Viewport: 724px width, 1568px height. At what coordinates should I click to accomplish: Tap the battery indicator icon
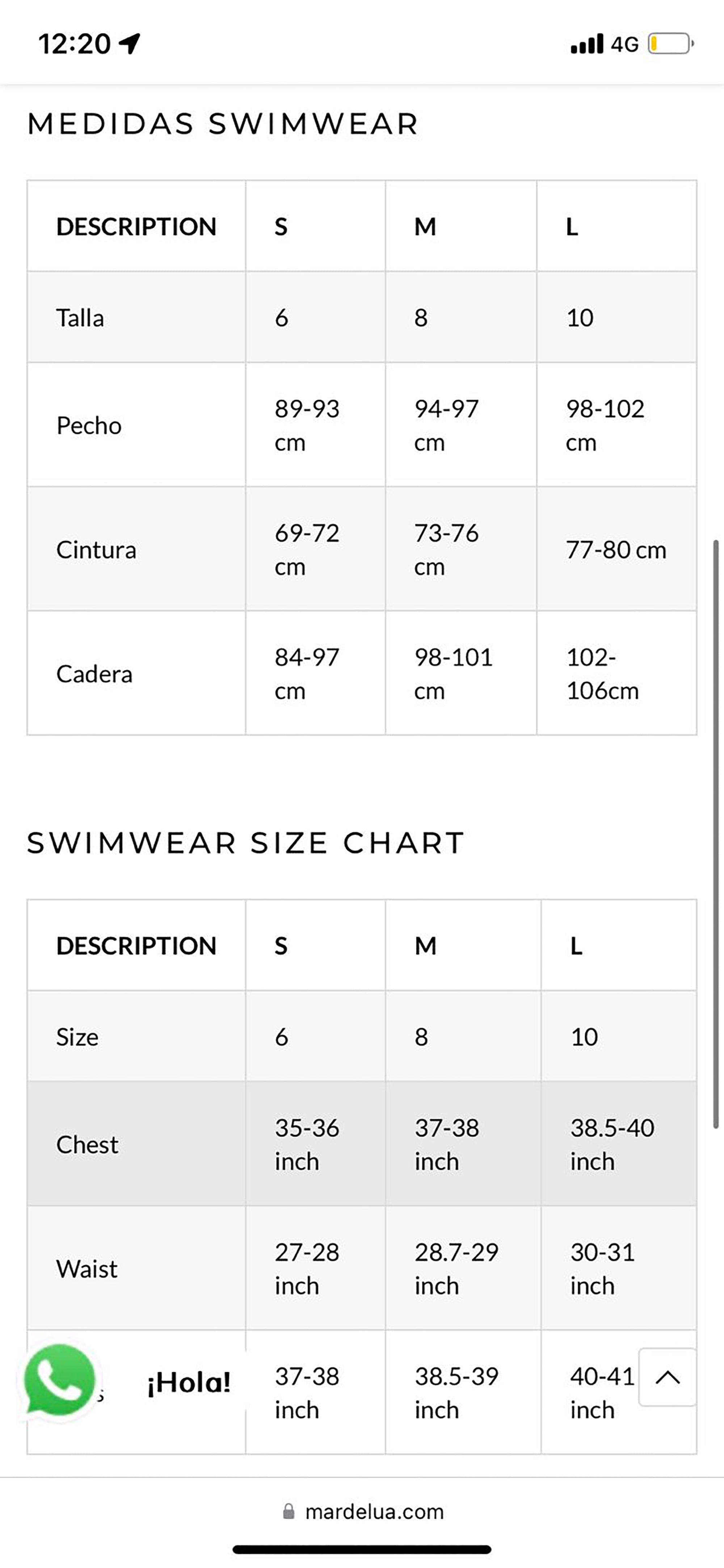coord(670,44)
